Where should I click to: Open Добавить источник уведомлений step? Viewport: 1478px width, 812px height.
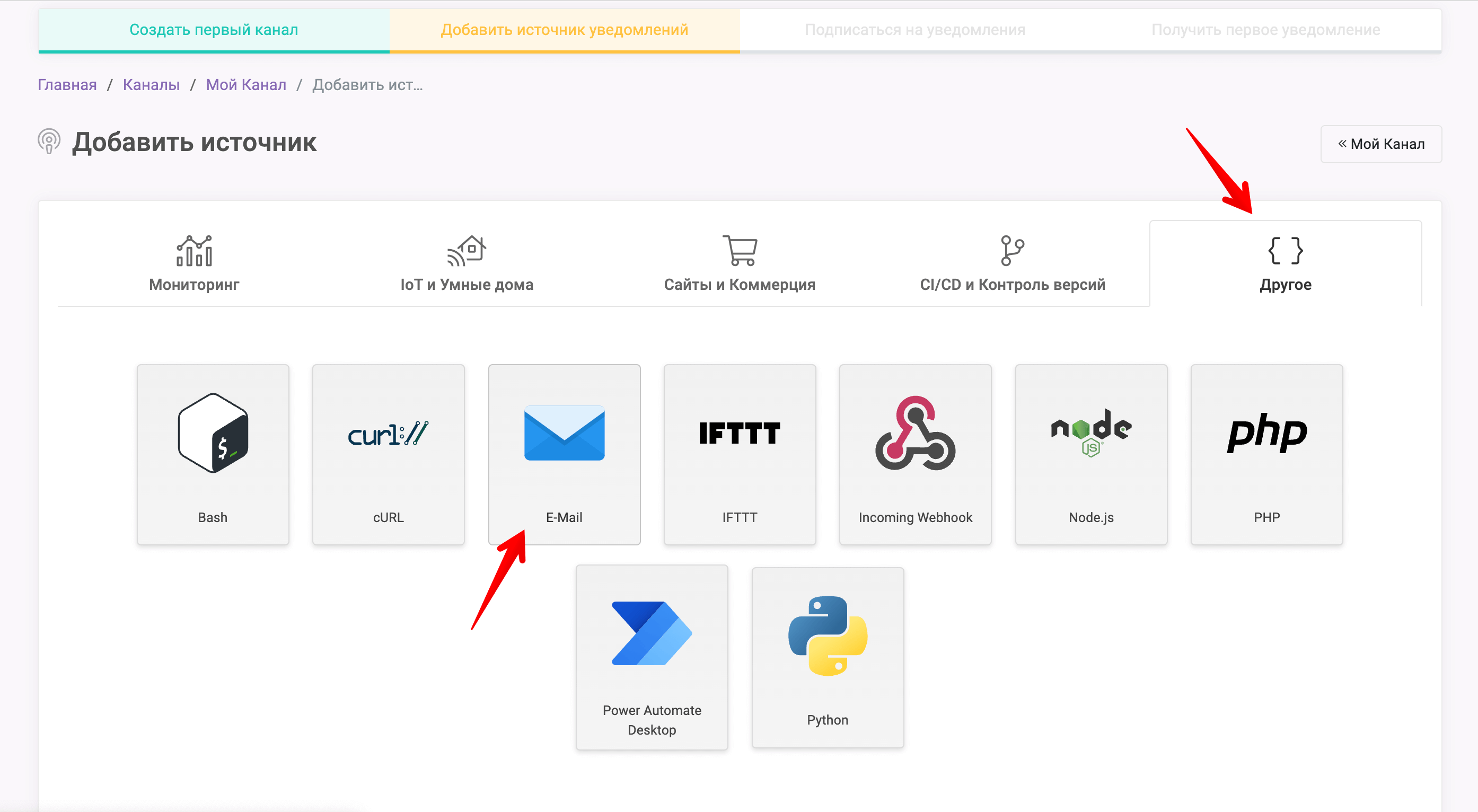coord(565,30)
